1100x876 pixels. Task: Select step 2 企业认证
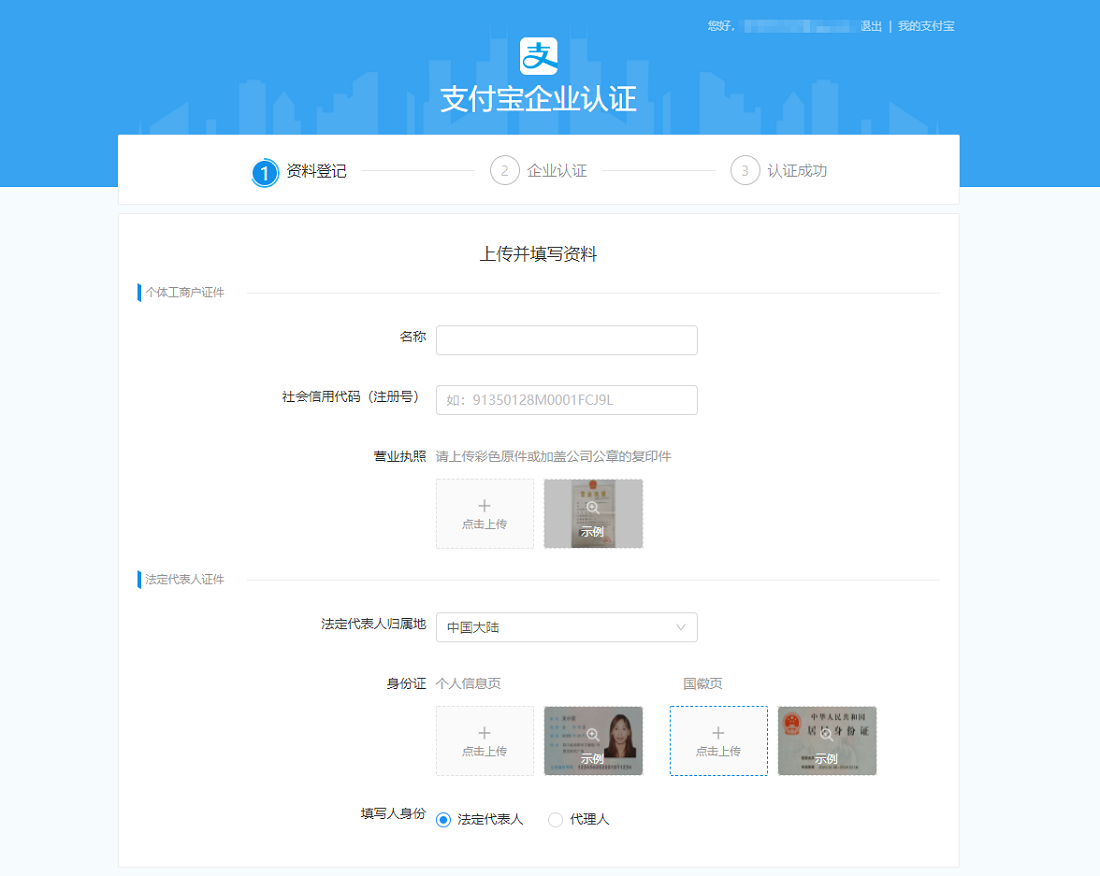[539, 170]
